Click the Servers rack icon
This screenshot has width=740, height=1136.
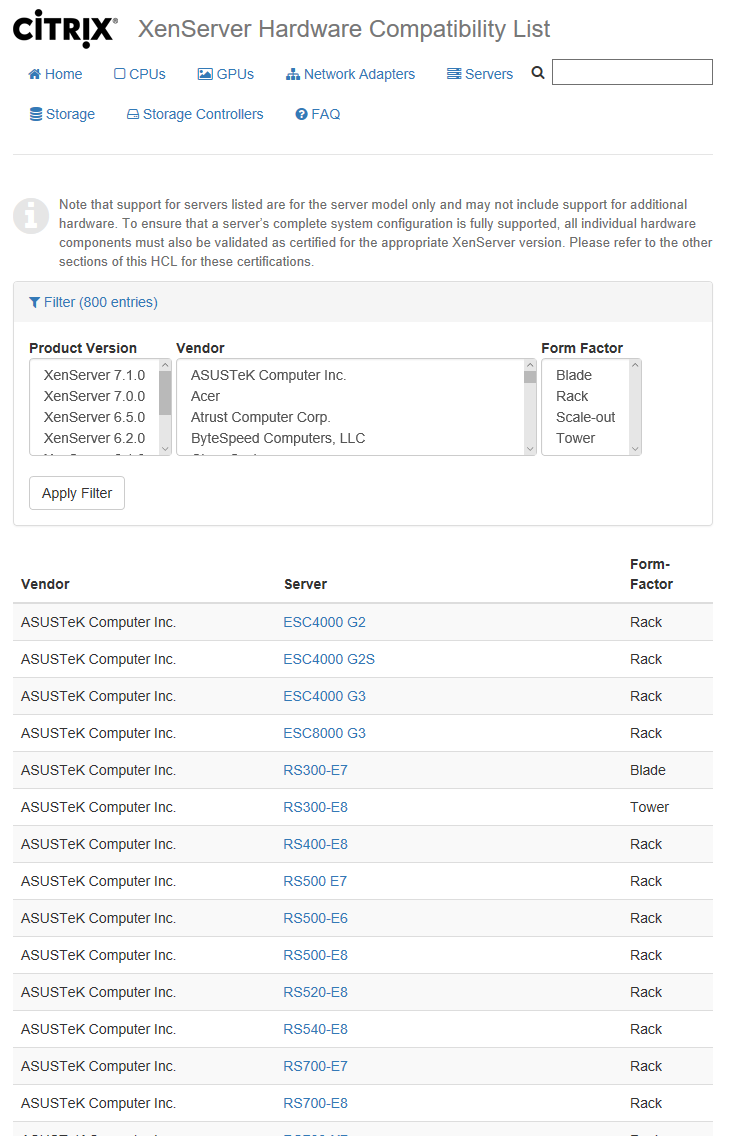pyautogui.click(x=454, y=74)
